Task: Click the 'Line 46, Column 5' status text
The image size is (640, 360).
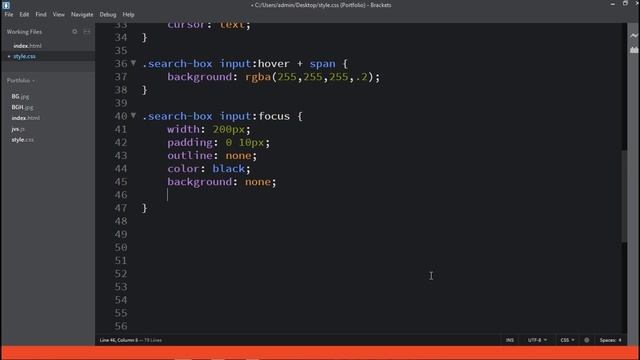Action: pos(119,340)
